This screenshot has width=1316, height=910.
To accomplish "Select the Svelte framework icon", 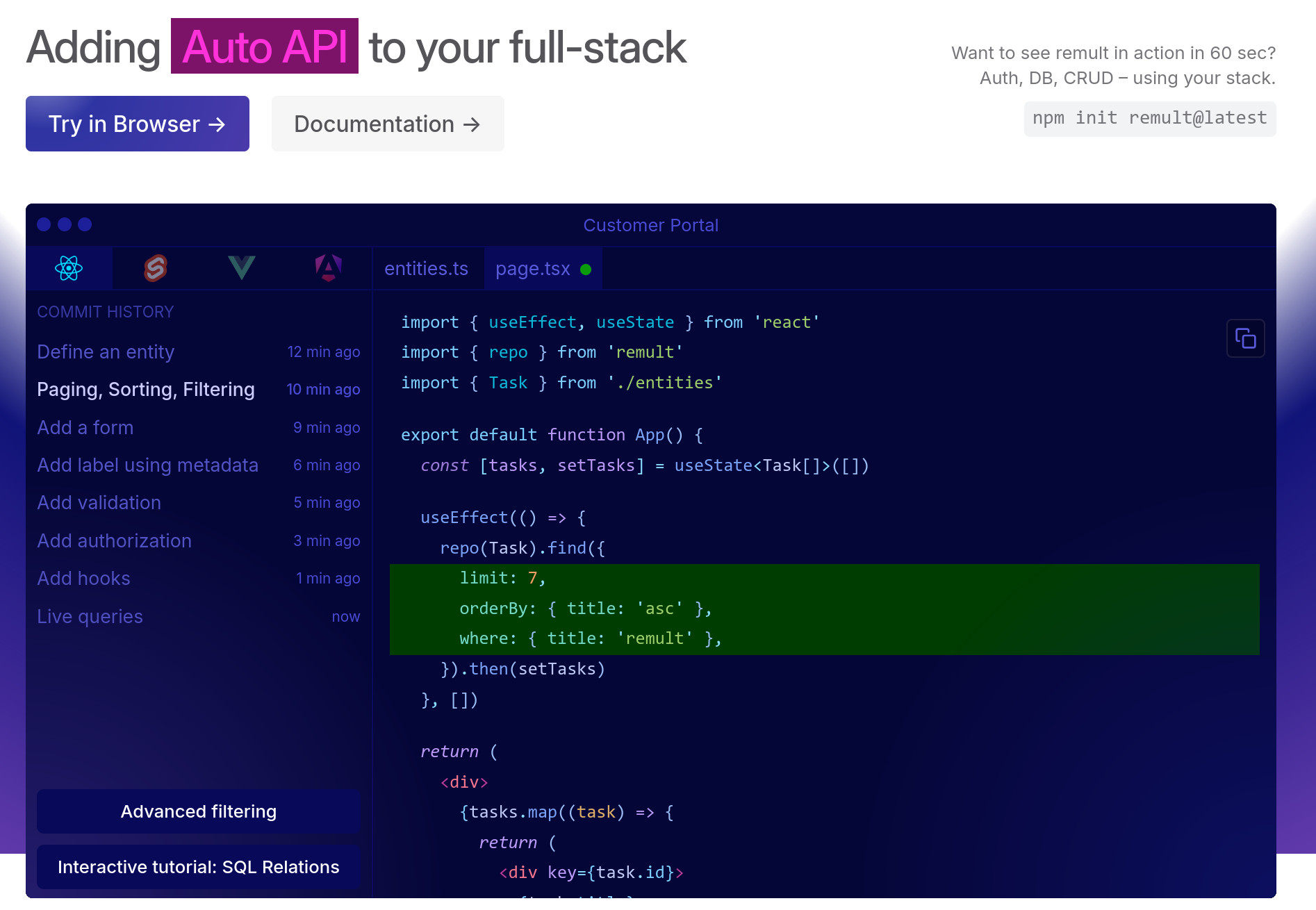I will 156,268.
